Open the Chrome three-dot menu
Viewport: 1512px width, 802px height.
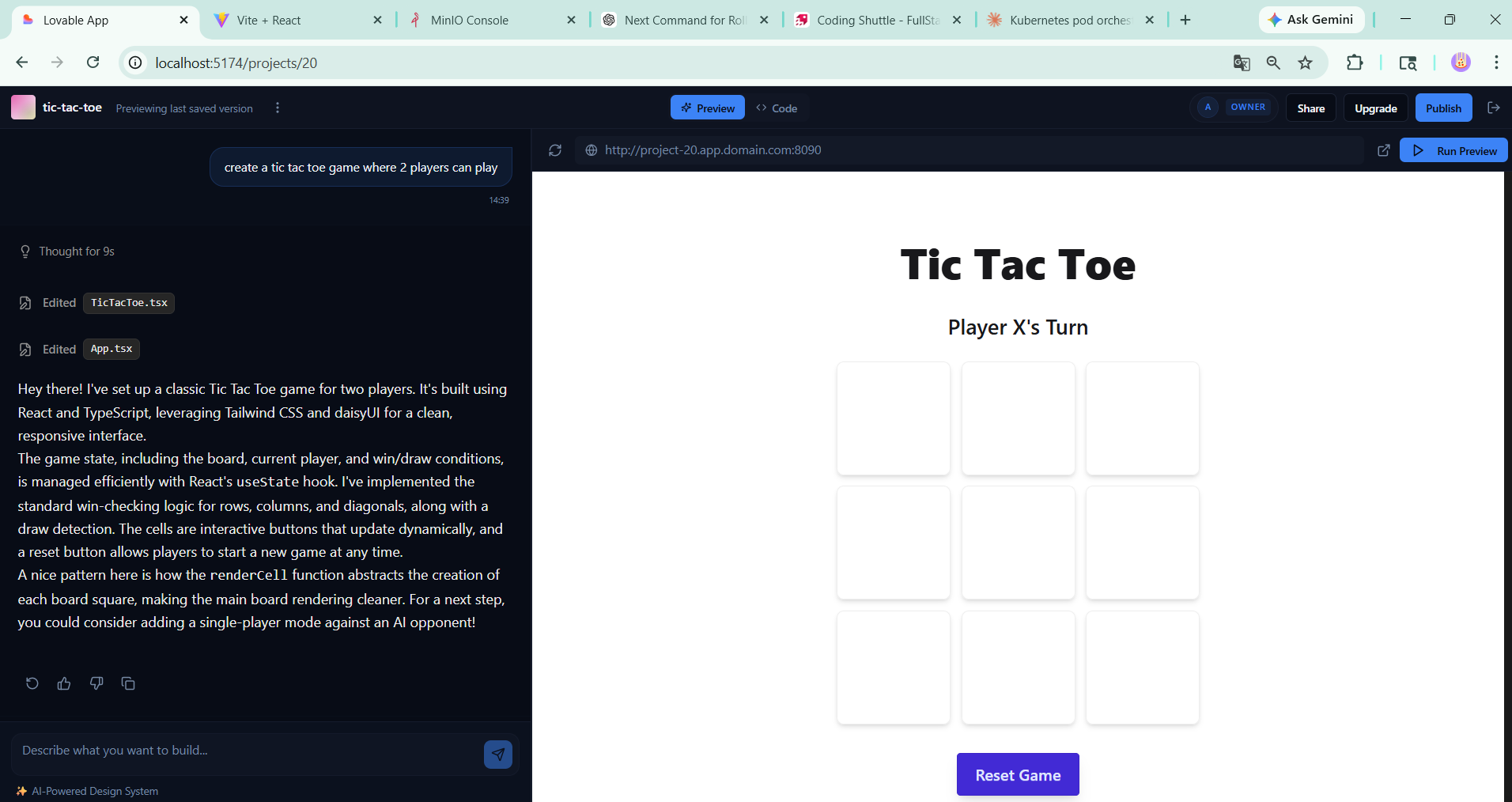tap(1496, 62)
